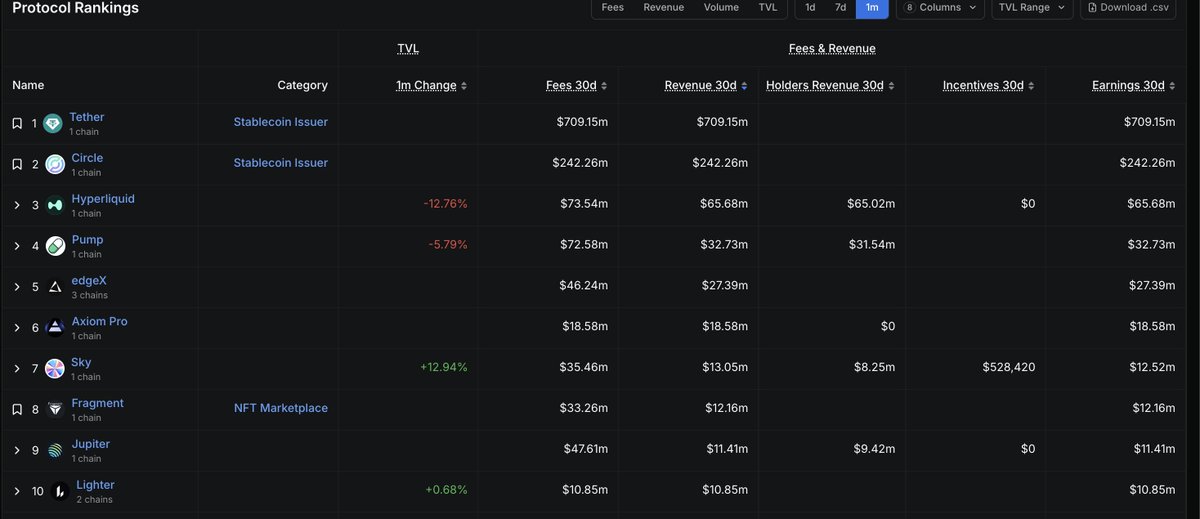This screenshot has height=519, width=1200.
Task: Click the Jupiter logo icon
Action: point(57,450)
